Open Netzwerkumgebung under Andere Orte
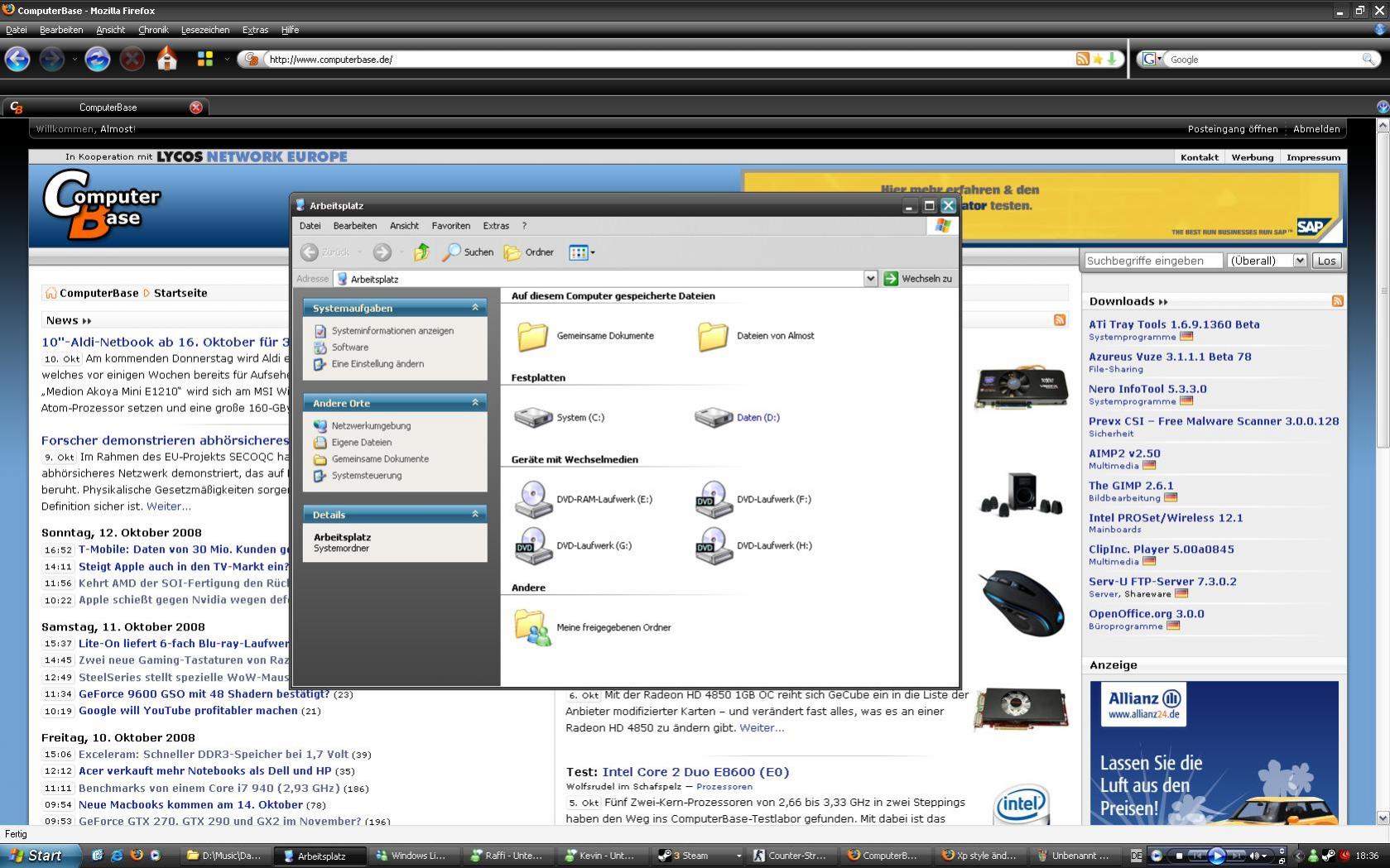Image resolution: width=1390 pixels, height=868 pixels. pos(371,426)
